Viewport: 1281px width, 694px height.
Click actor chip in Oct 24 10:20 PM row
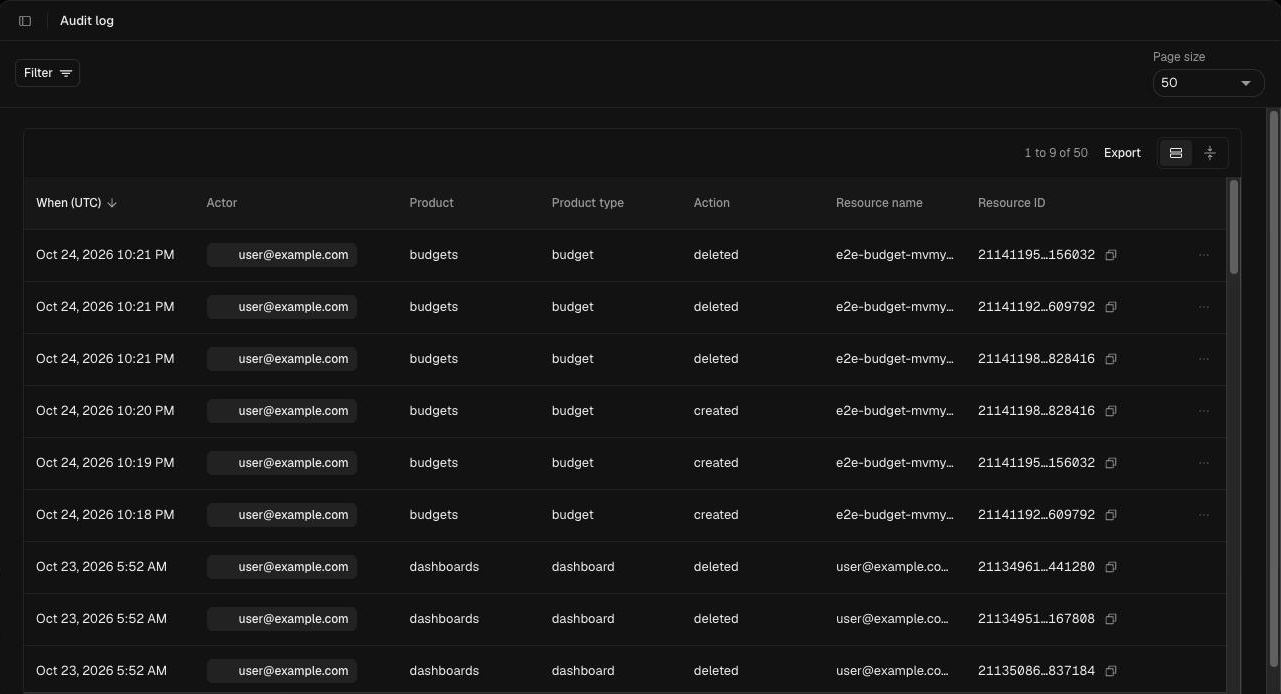282,411
